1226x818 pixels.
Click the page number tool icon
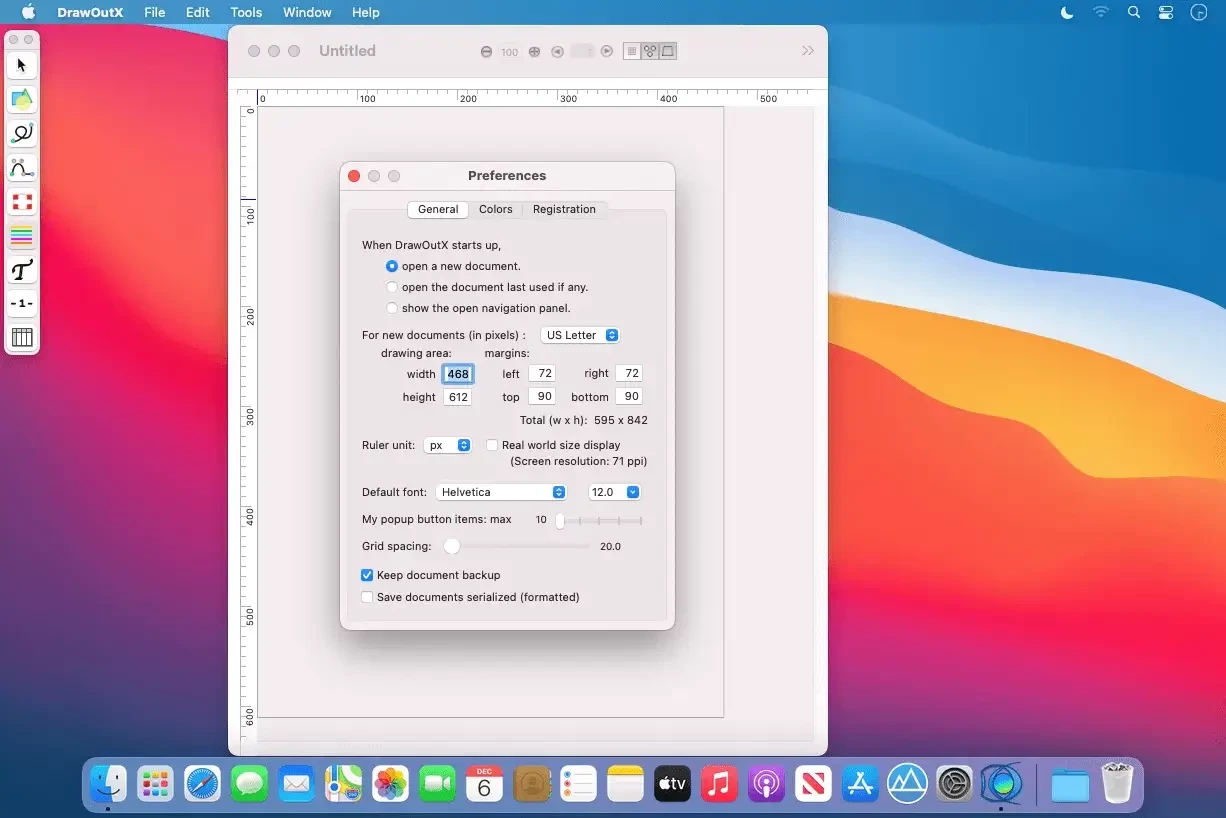click(22, 303)
